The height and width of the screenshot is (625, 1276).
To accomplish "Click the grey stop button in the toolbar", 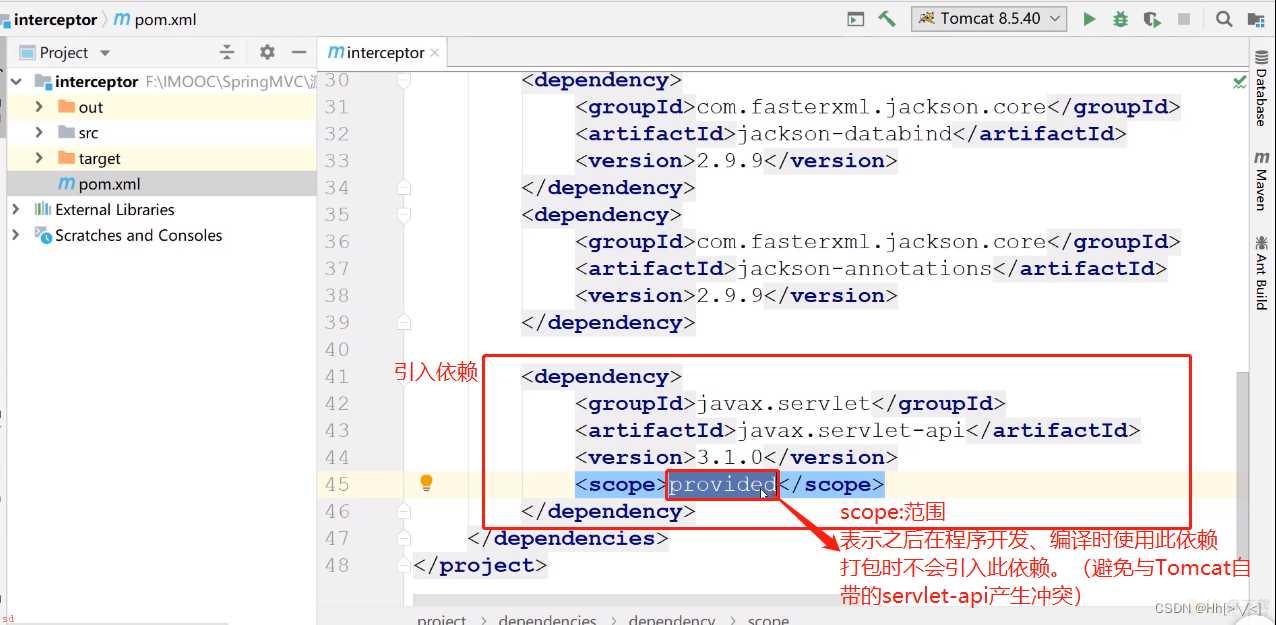I will click(x=1184, y=19).
